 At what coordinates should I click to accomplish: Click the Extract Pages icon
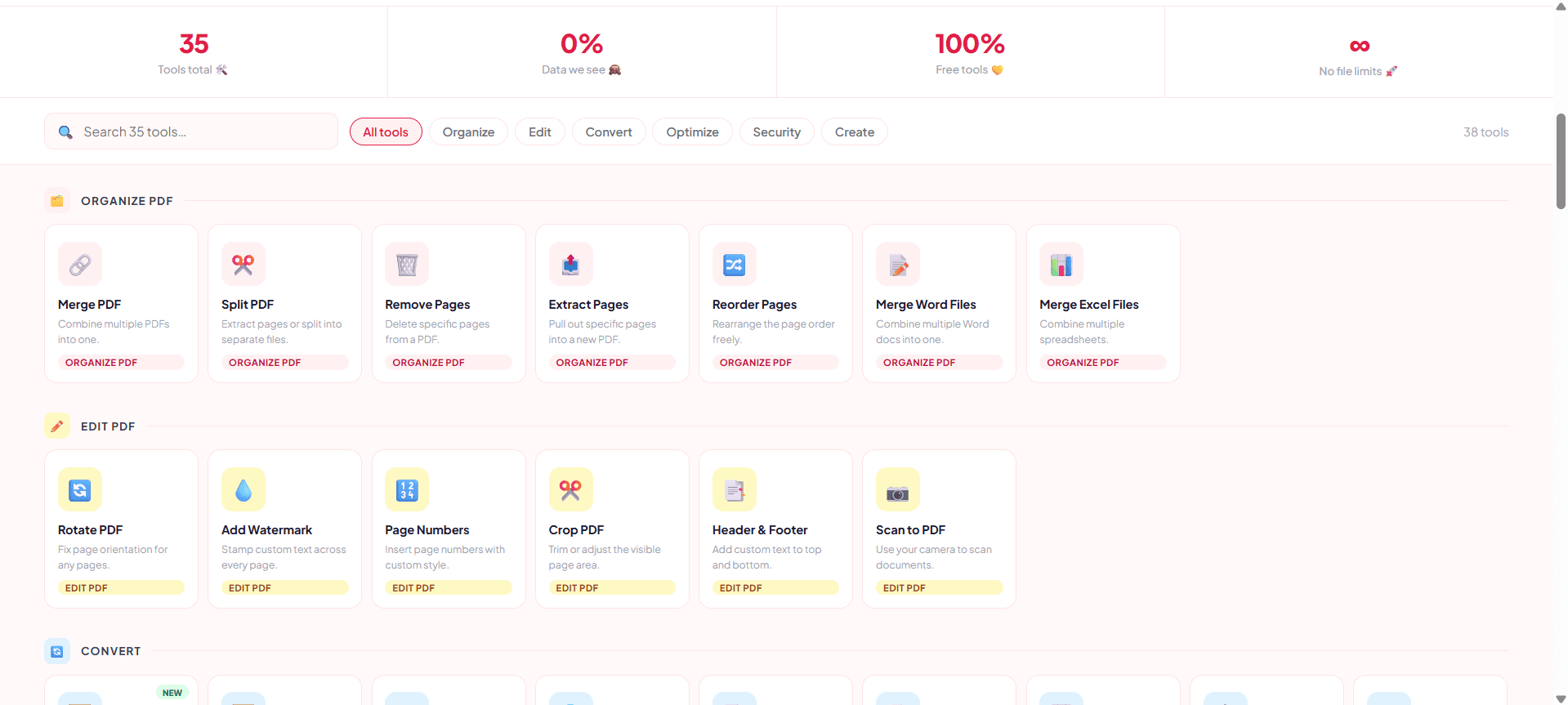click(570, 264)
